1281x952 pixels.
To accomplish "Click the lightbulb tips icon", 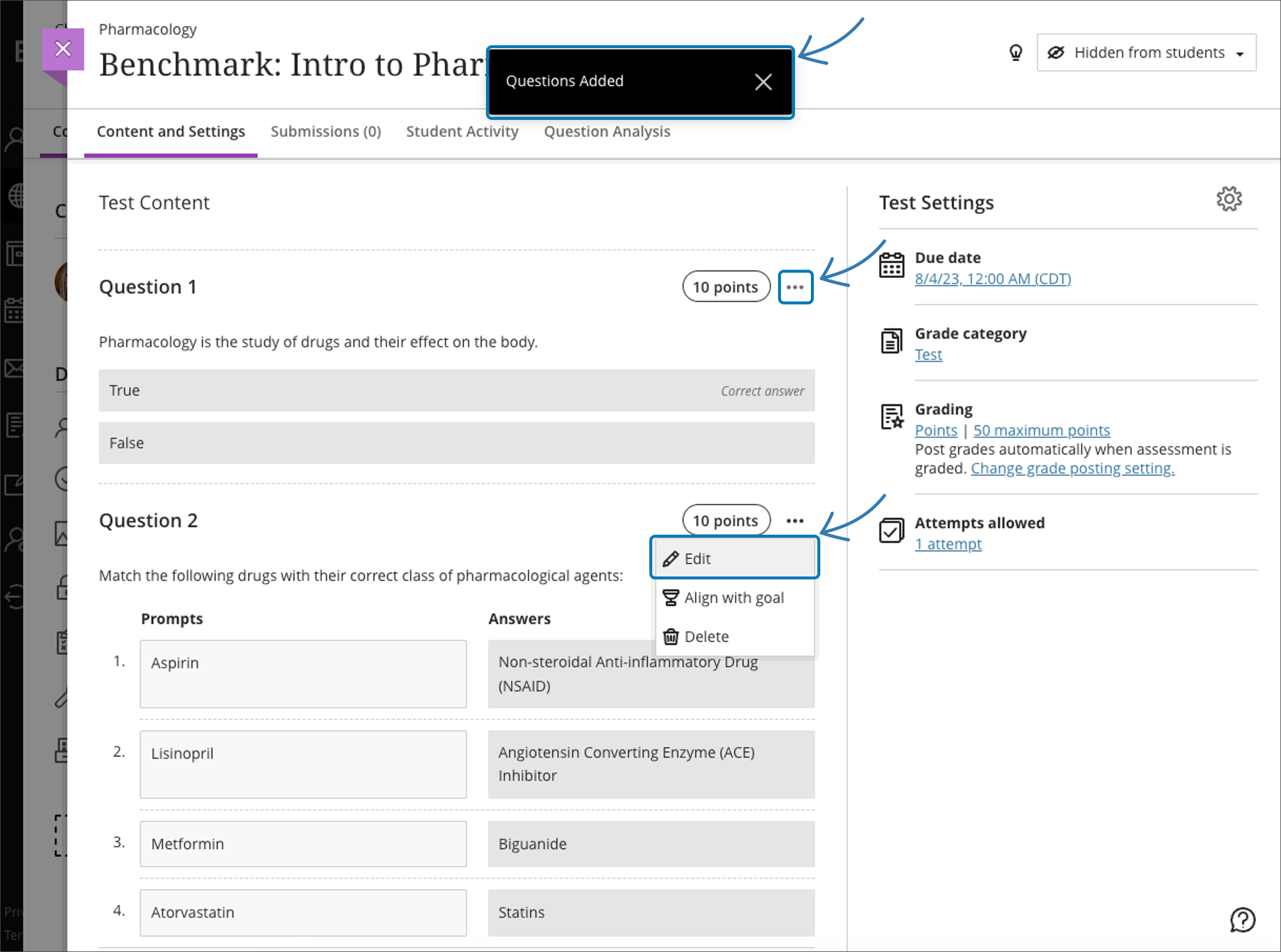I will pyautogui.click(x=1015, y=53).
